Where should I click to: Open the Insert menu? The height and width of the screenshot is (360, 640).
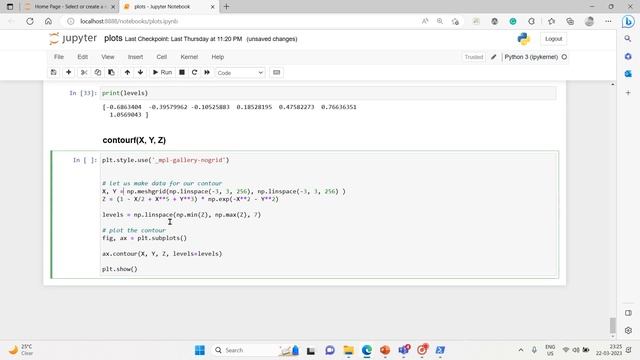[135, 57]
